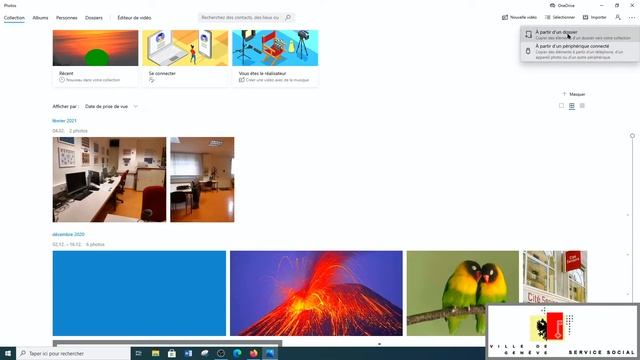
Task: Click the OneDrive status indicator
Action: (x=562, y=5)
